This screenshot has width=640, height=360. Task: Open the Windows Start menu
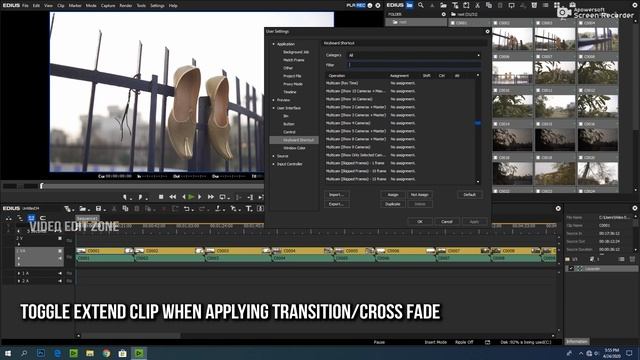point(8,353)
